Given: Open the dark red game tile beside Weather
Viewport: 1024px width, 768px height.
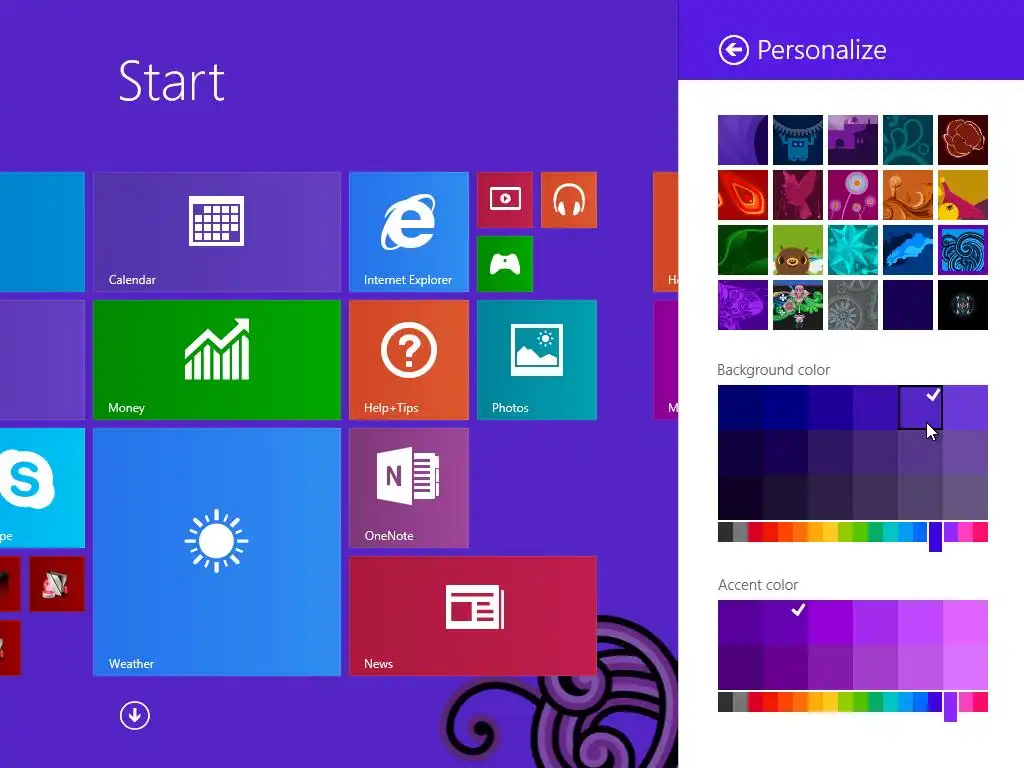Looking at the screenshot, I should coord(57,584).
